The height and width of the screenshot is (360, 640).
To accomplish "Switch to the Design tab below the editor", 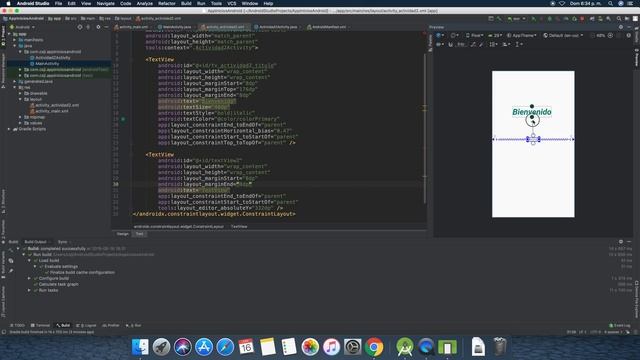I will click(122, 234).
